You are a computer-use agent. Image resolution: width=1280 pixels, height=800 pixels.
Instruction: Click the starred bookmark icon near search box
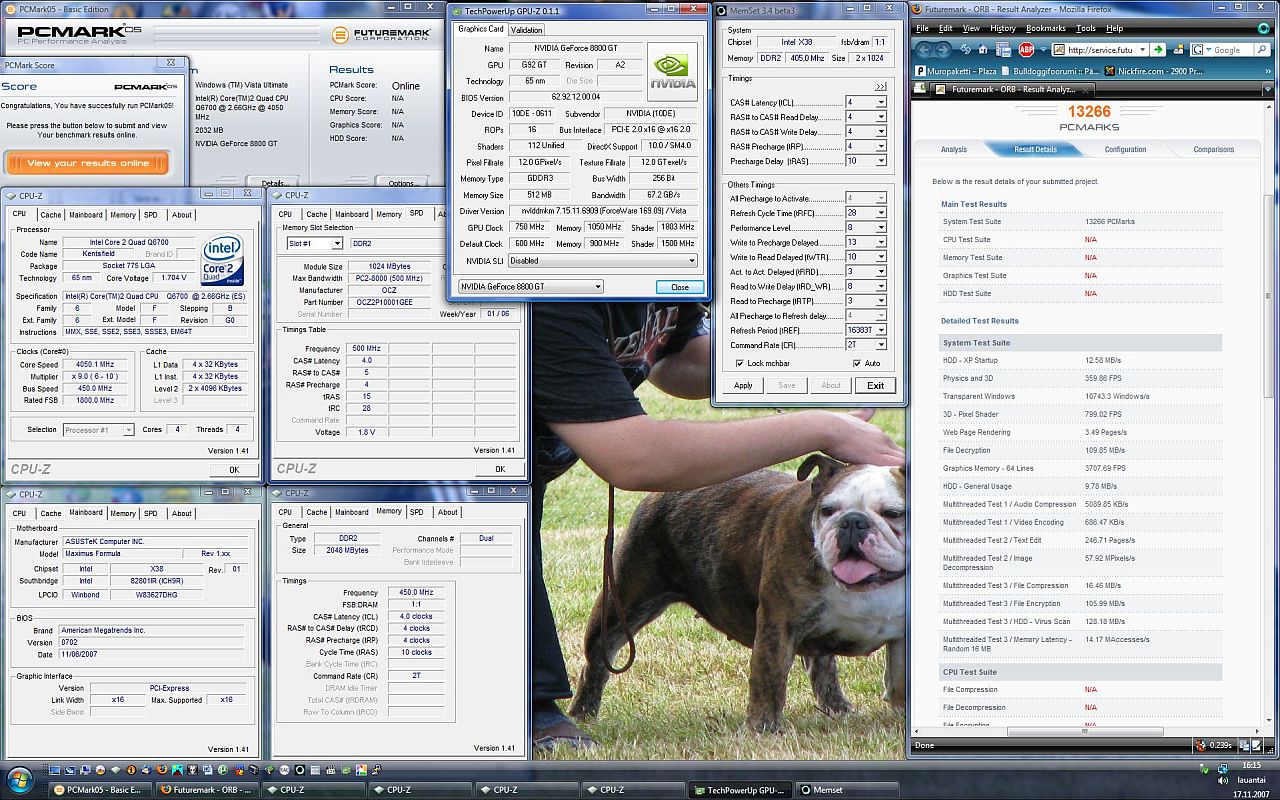point(1178,50)
